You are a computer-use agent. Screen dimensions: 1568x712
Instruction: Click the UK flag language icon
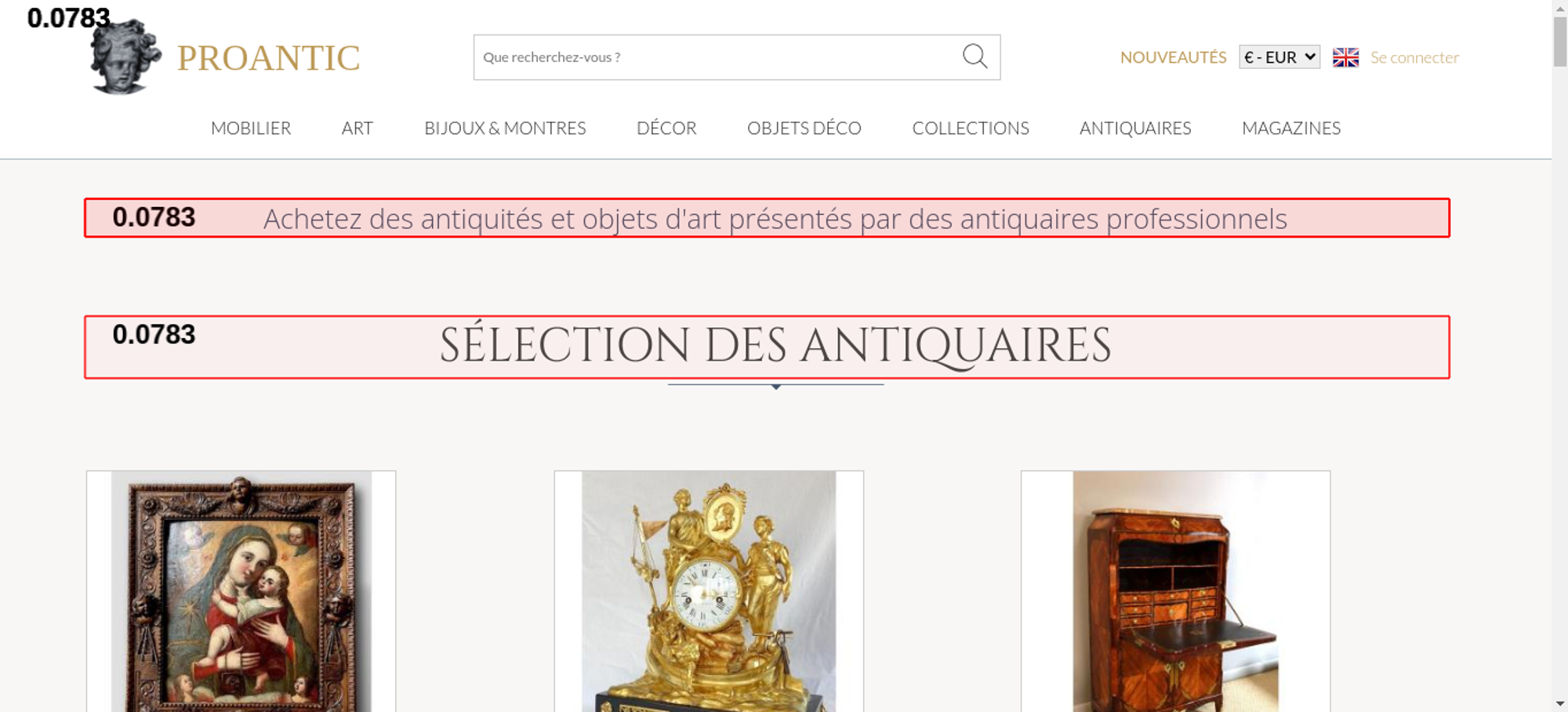(x=1345, y=57)
